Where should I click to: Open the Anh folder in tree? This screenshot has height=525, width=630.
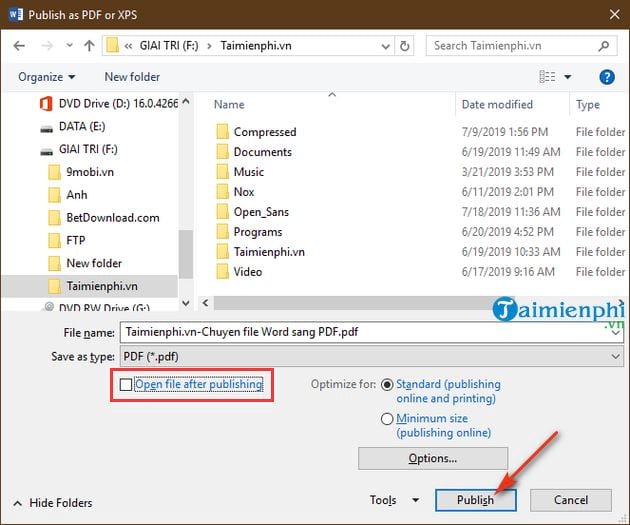click(68, 195)
